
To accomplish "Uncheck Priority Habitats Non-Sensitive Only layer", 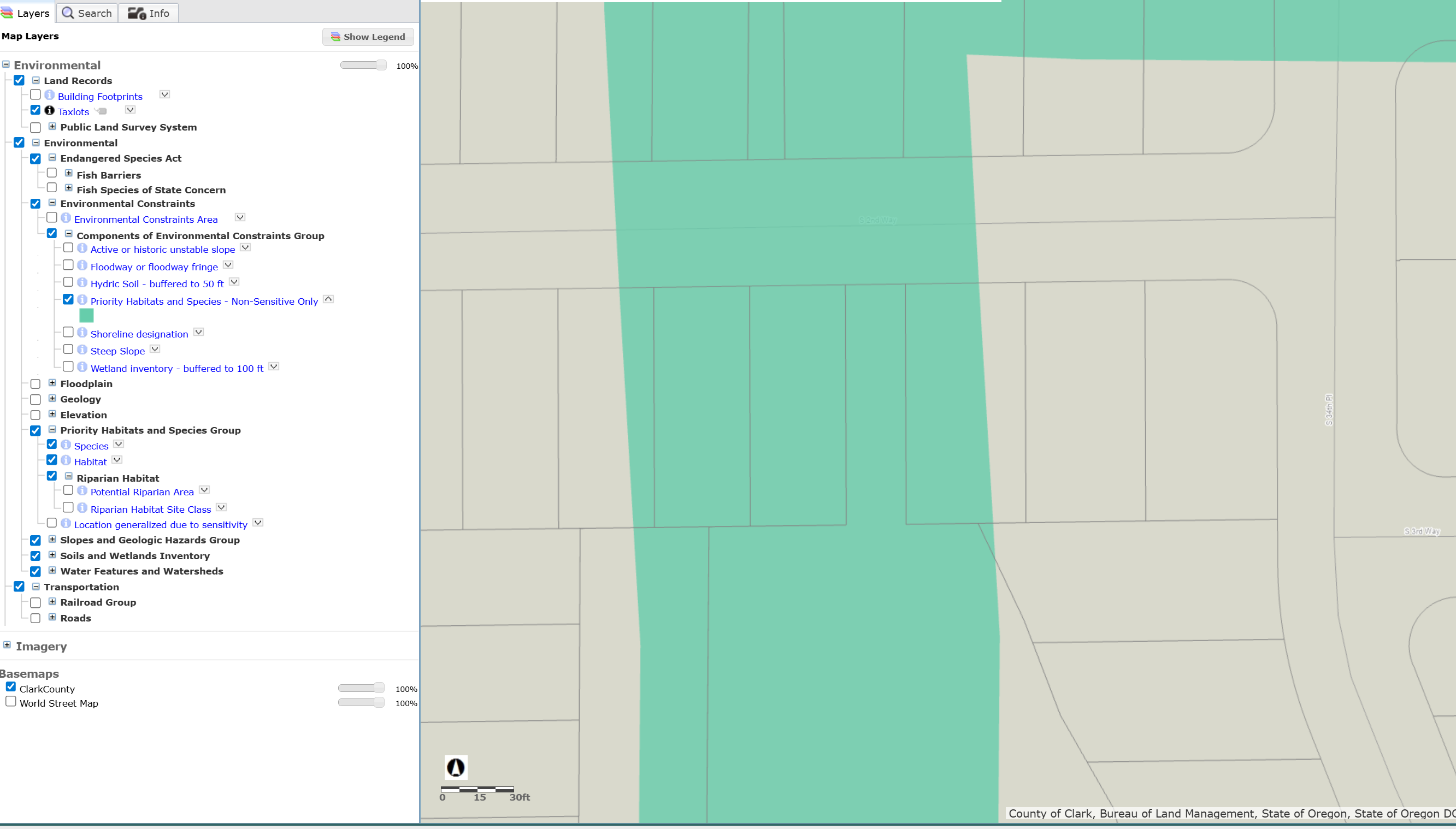I will pyautogui.click(x=68, y=299).
